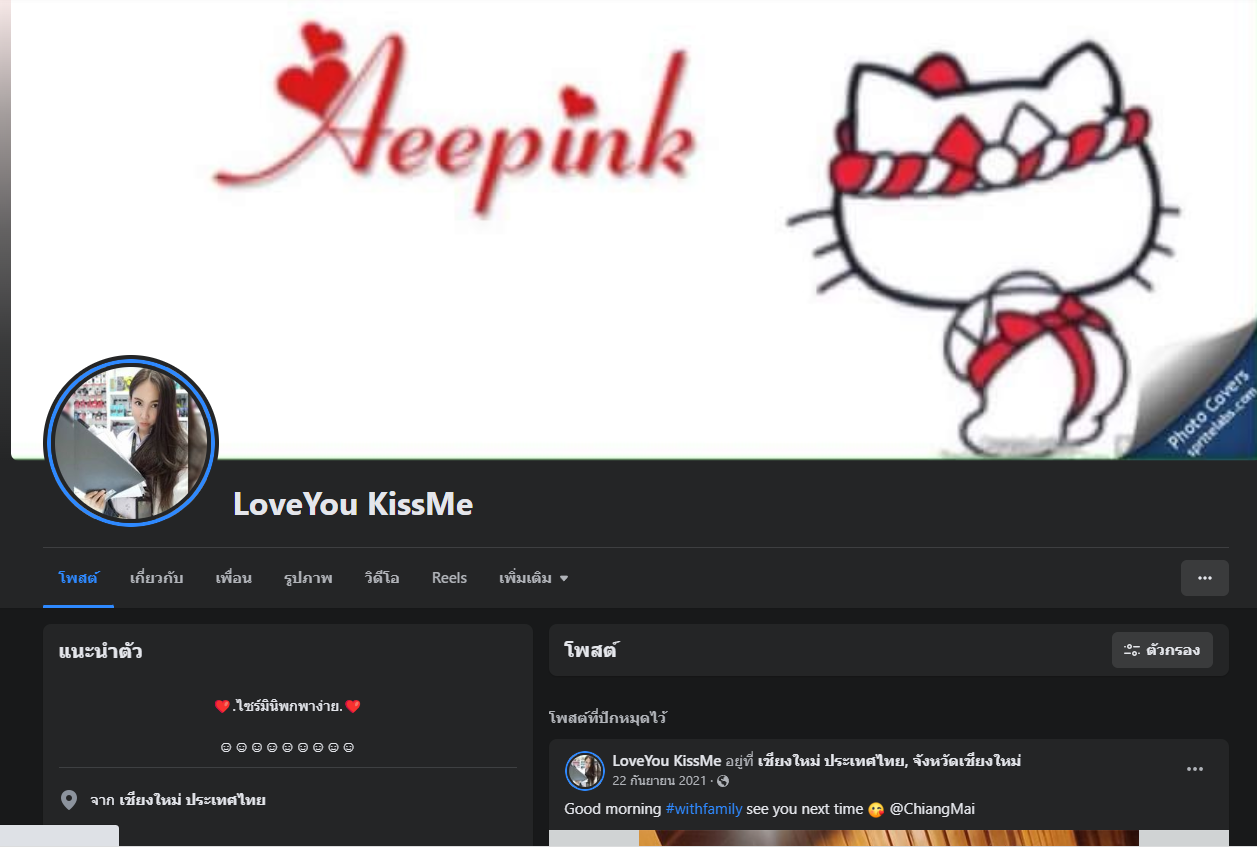This screenshot has height=851, width=1257.
Task: Click the small avatar on pinned post
Action: tap(585, 771)
